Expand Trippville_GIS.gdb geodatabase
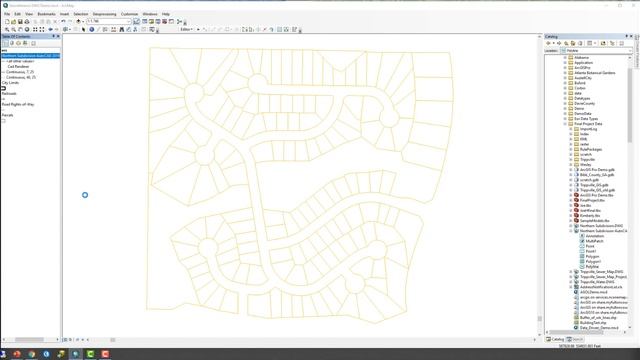This screenshot has height=360, width=640. (571, 185)
